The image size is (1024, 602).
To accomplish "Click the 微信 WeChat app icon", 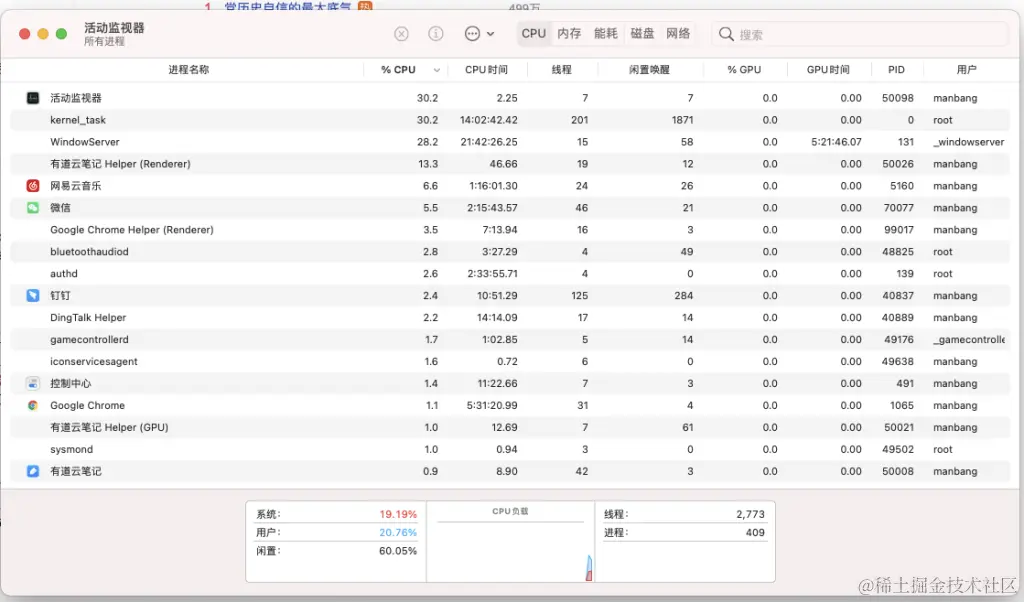I will pos(33,208).
